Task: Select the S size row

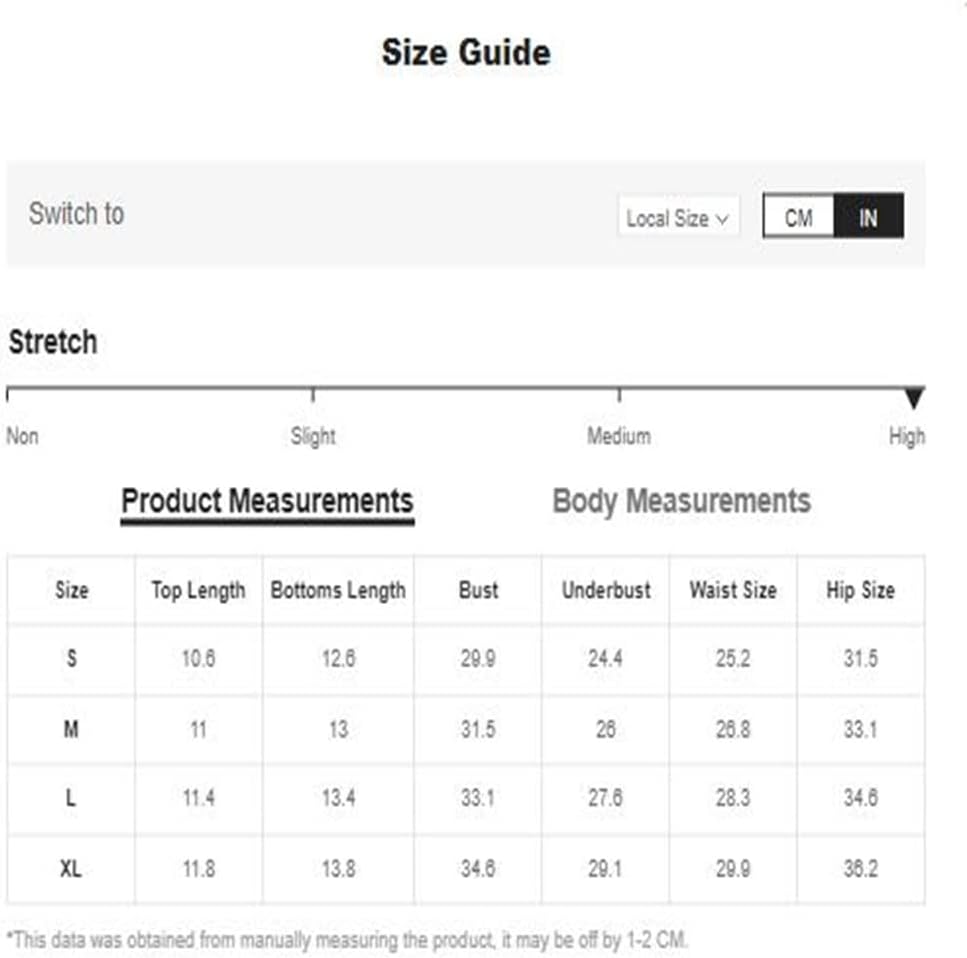Action: tap(466, 659)
